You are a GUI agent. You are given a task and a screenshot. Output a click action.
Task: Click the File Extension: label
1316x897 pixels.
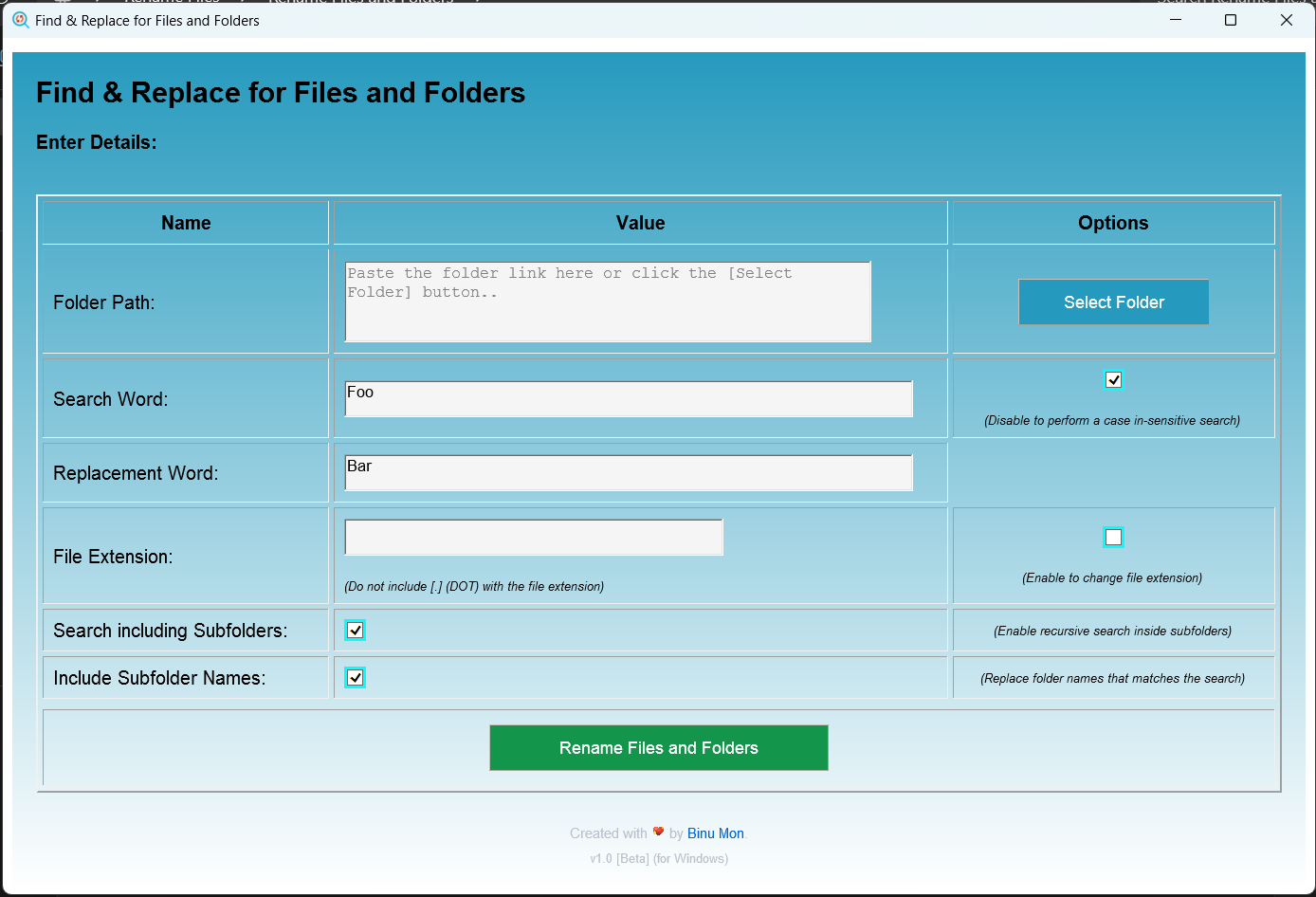tap(113, 557)
